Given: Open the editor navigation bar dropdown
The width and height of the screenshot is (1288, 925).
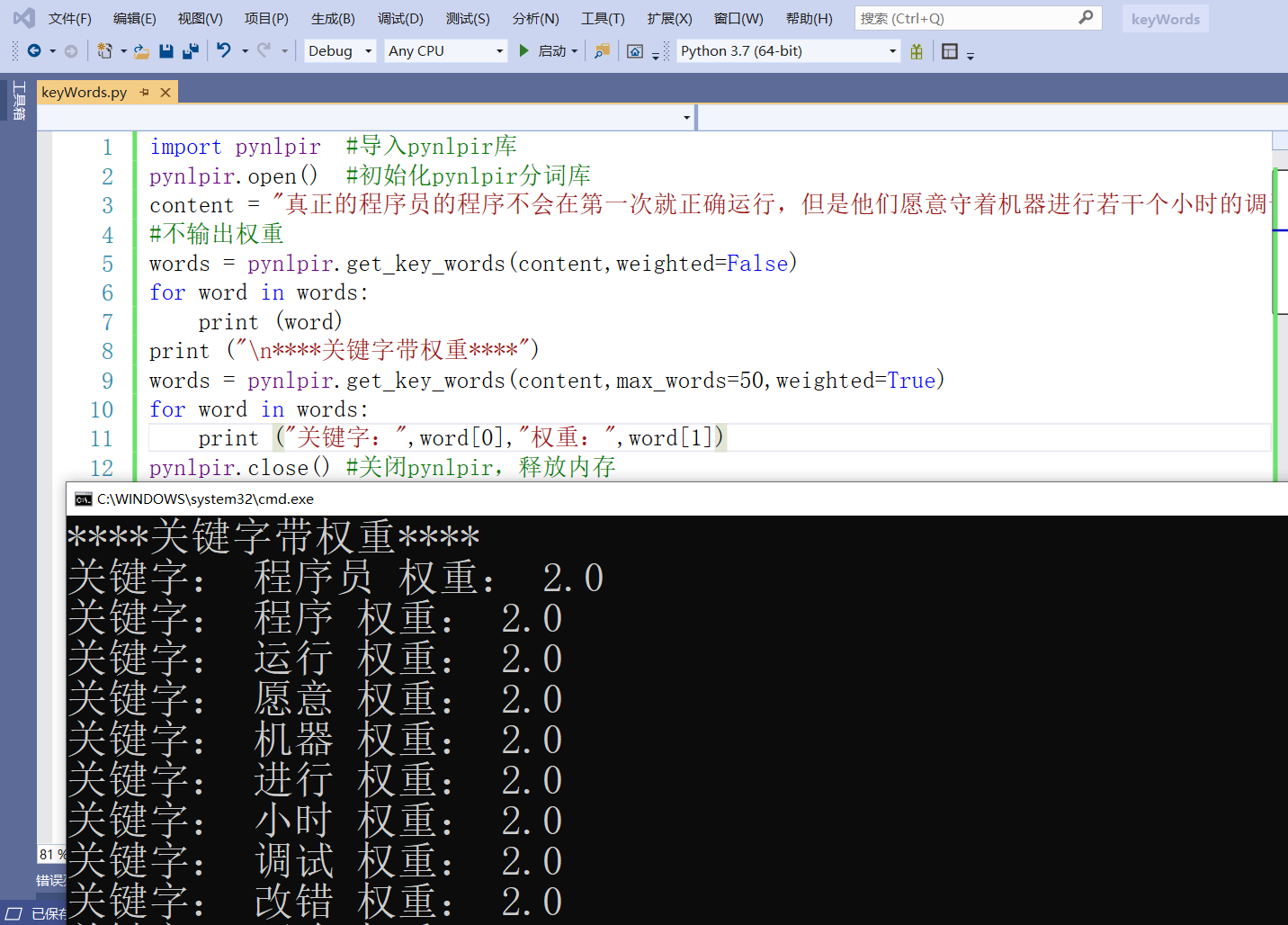Looking at the screenshot, I should click(686, 117).
